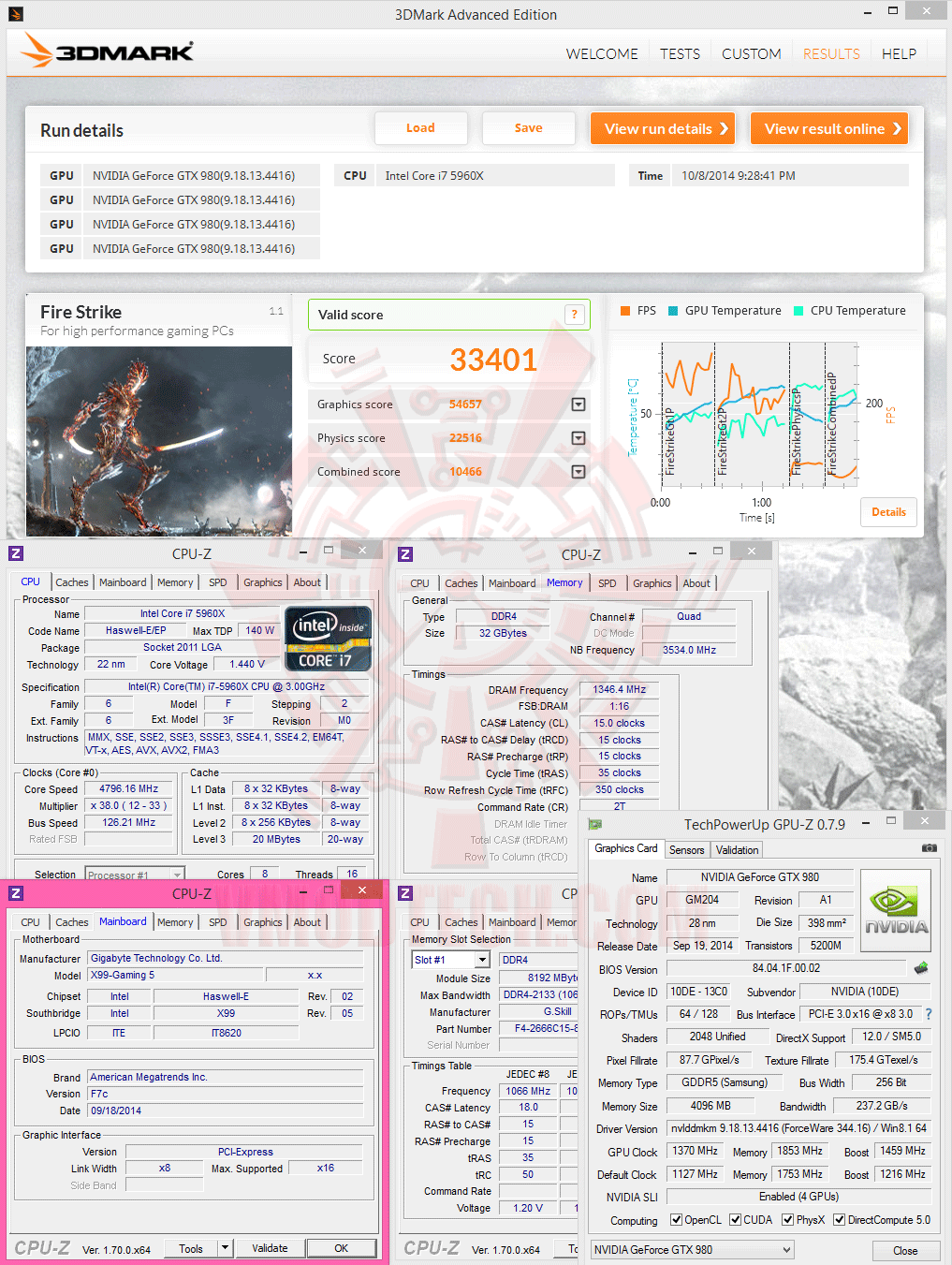Open the Valid score help question mark
952x1265 pixels.
(x=575, y=315)
